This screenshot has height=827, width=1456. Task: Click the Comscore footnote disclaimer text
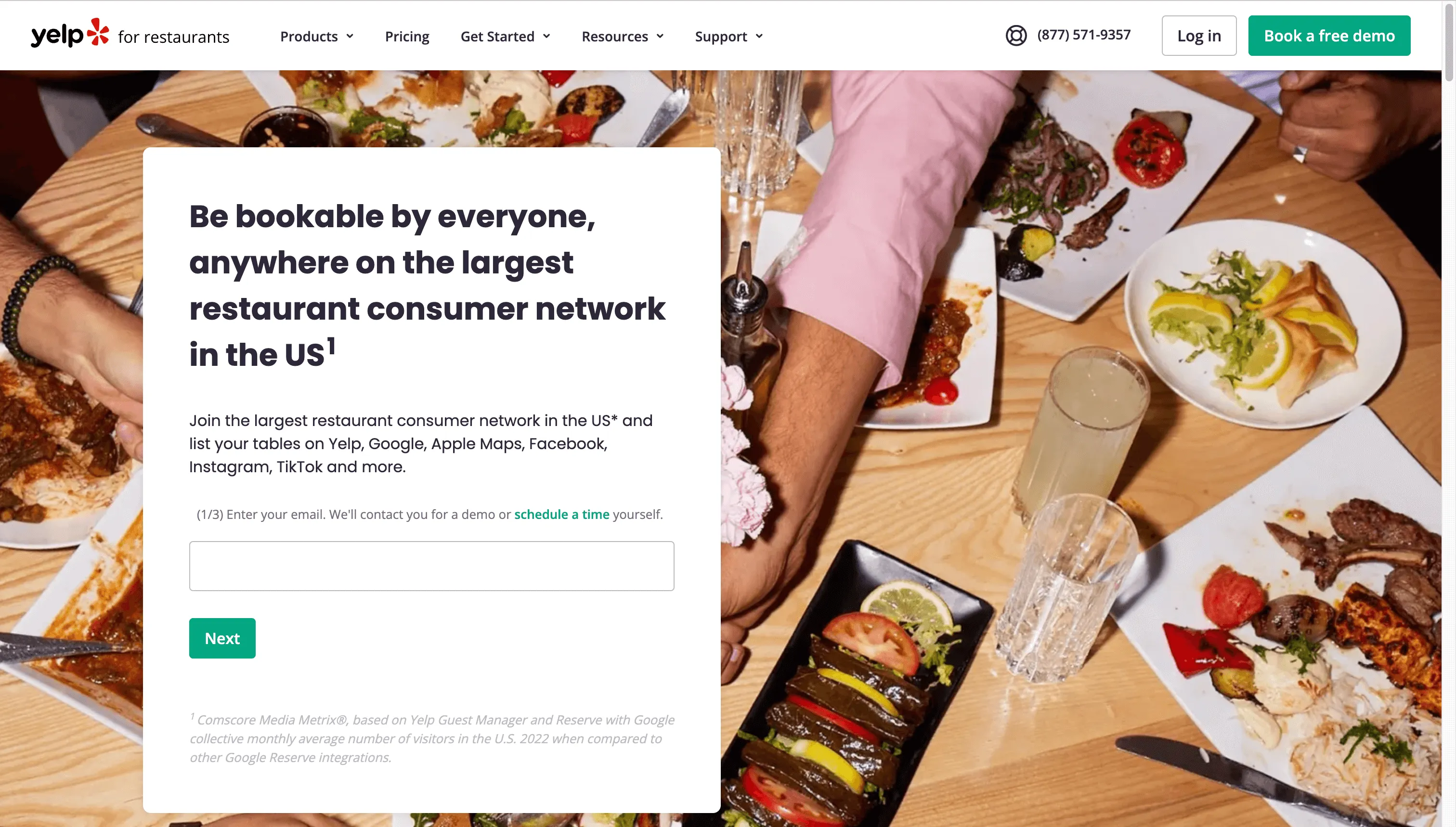click(x=432, y=738)
